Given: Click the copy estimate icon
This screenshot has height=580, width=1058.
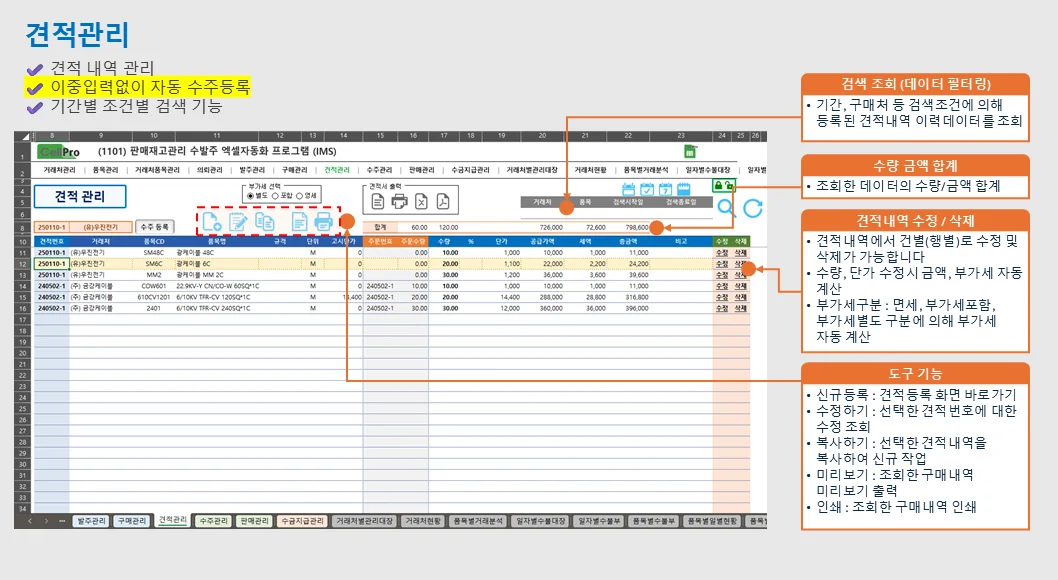Looking at the screenshot, I should coord(265,223).
